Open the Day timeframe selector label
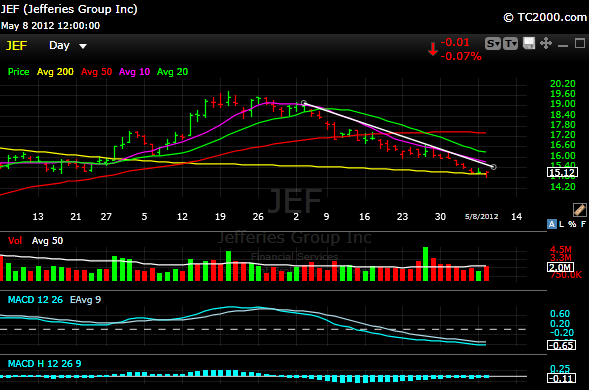 [59, 45]
